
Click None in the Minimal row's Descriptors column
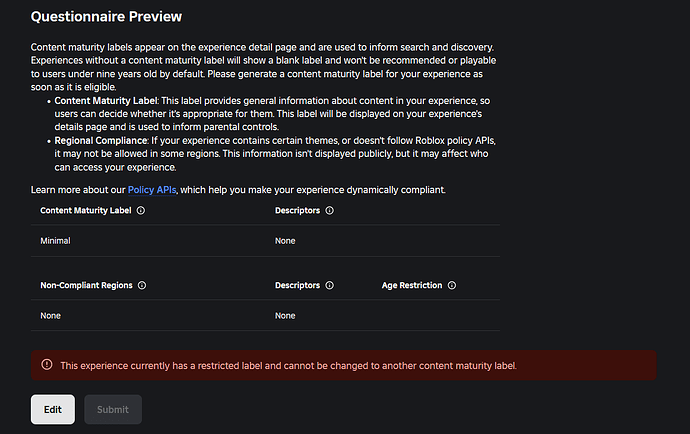285,241
